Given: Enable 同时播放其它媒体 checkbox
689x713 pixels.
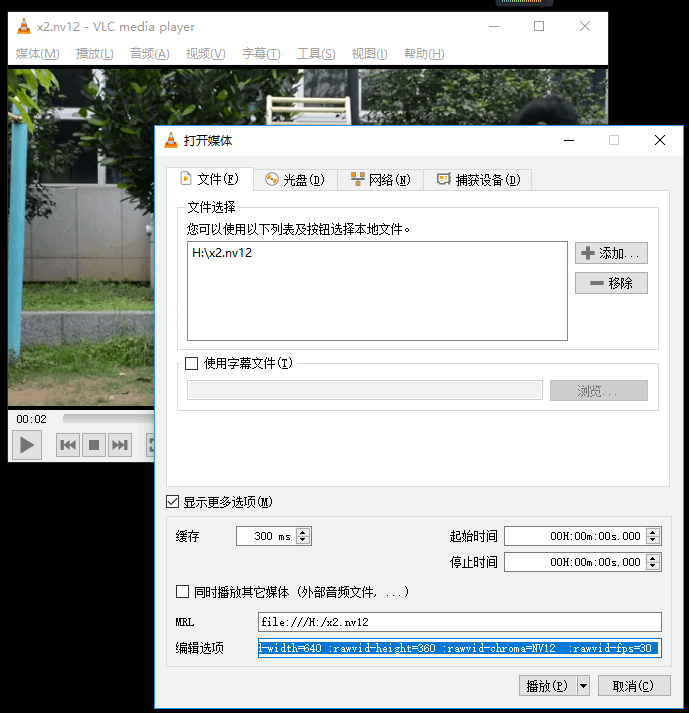Looking at the screenshot, I should [182, 592].
